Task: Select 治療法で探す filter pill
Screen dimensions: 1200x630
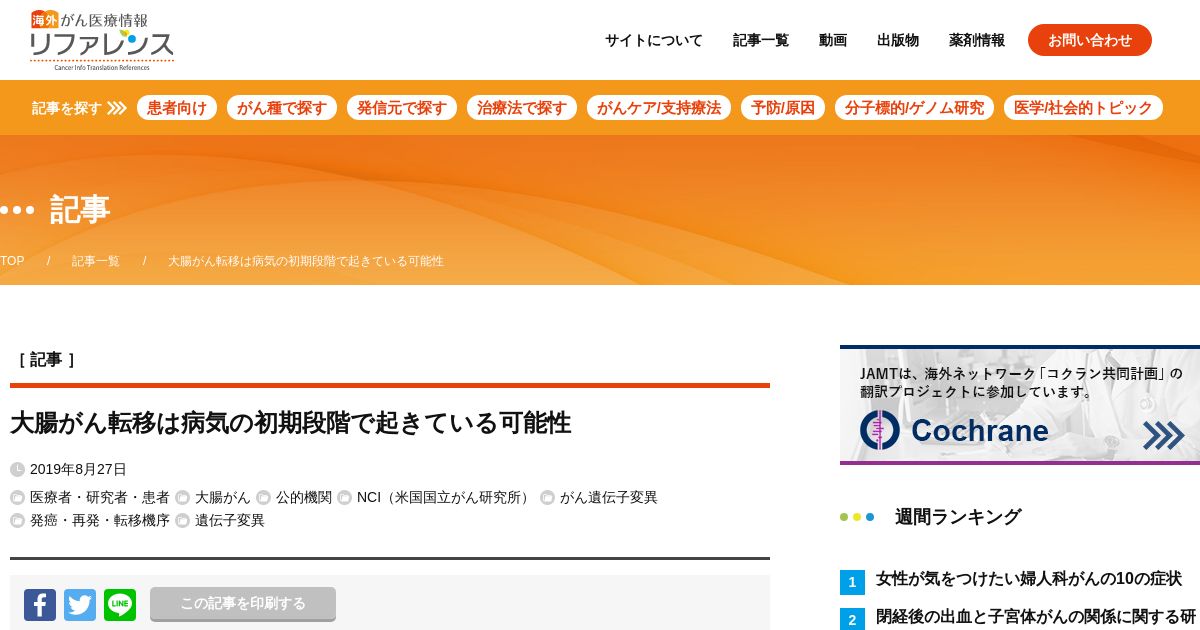Action: tap(522, 108)
